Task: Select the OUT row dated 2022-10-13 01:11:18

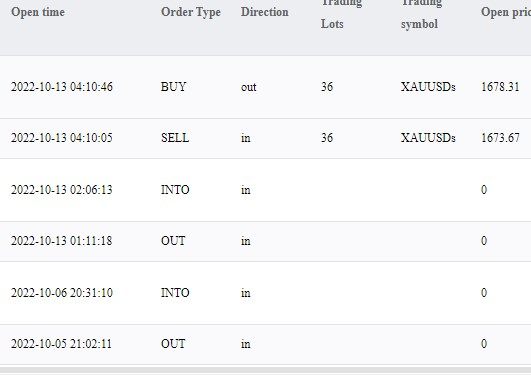Action: point(266,241)
